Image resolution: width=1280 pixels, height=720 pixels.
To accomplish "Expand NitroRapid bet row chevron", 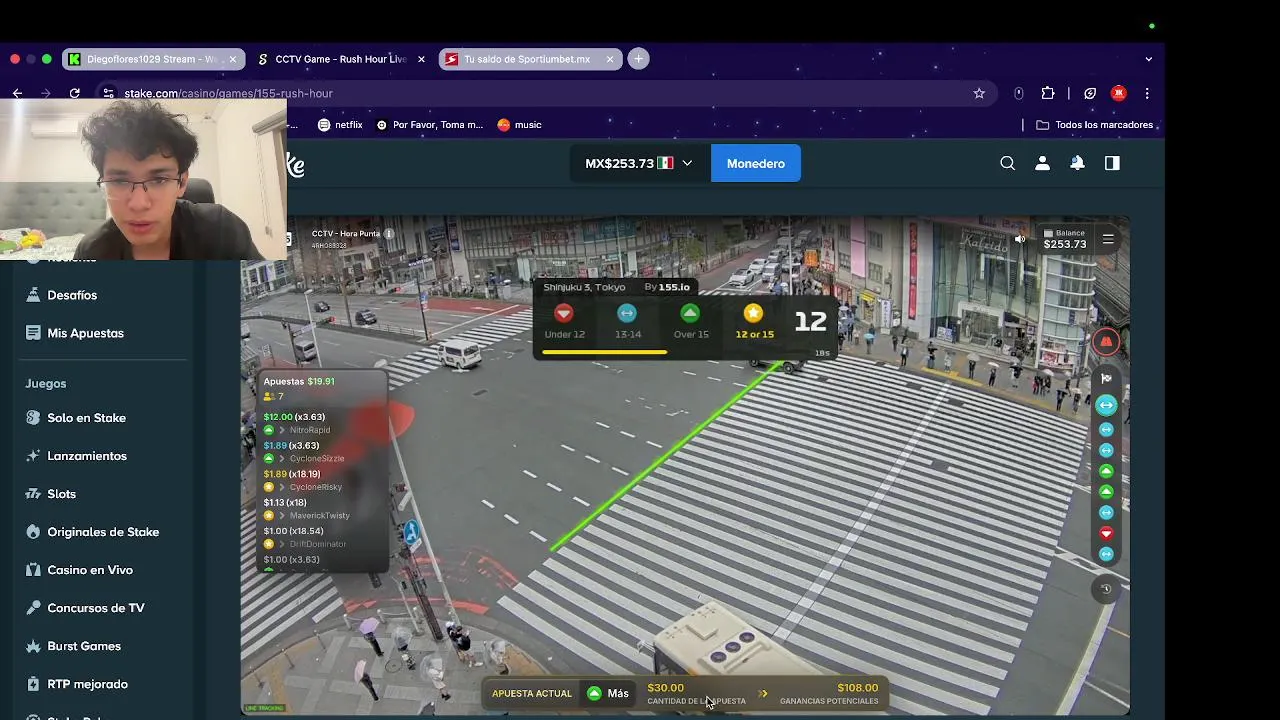I will point(281,430).
